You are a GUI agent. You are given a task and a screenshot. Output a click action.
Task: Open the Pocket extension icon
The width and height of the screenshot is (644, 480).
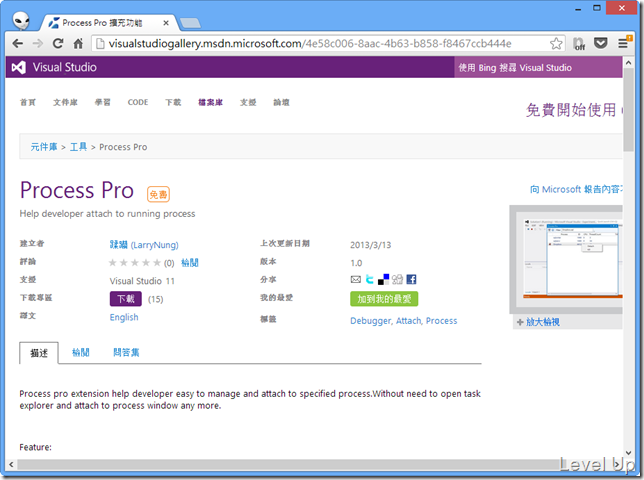point(601,43)
